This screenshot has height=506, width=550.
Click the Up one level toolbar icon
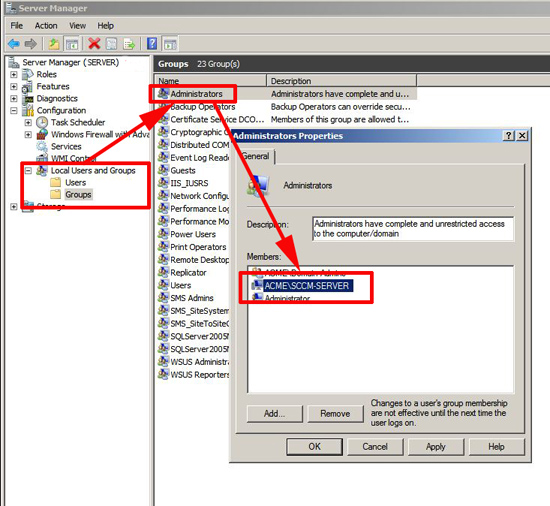click(54, 44)
